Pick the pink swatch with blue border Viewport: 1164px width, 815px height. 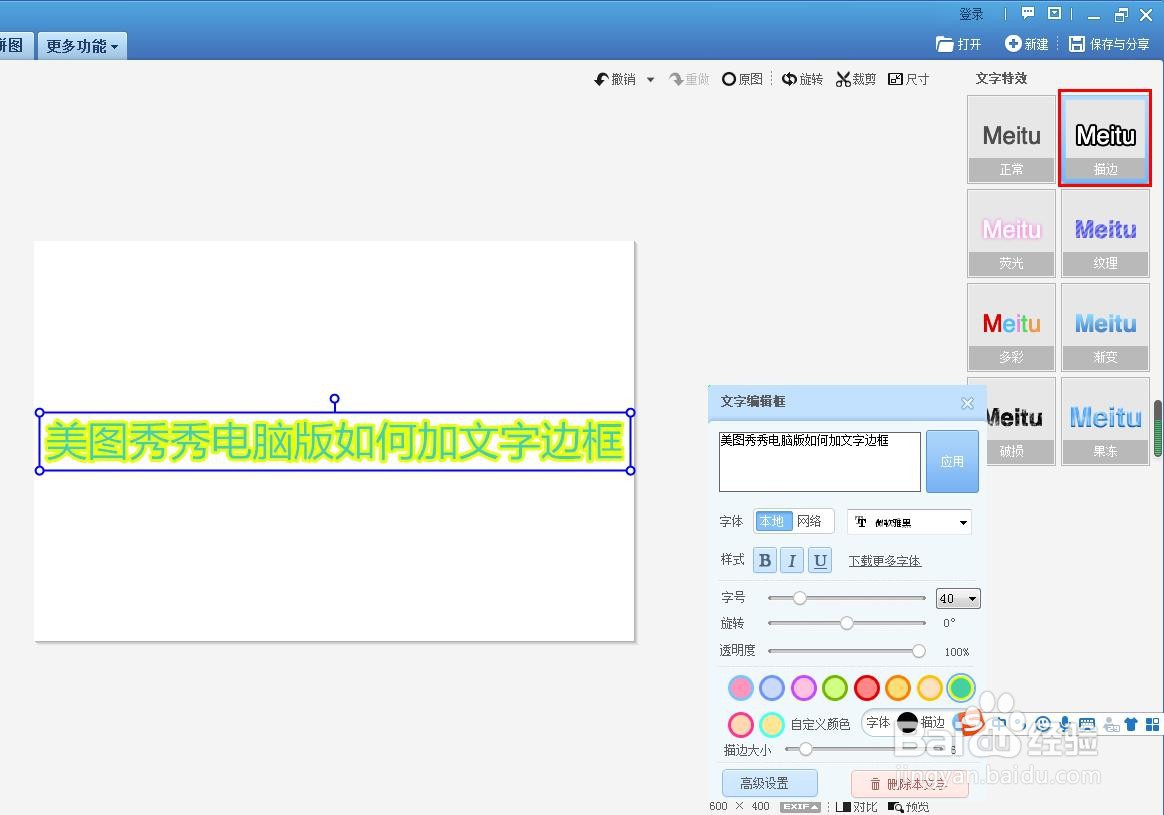(740, 688)
